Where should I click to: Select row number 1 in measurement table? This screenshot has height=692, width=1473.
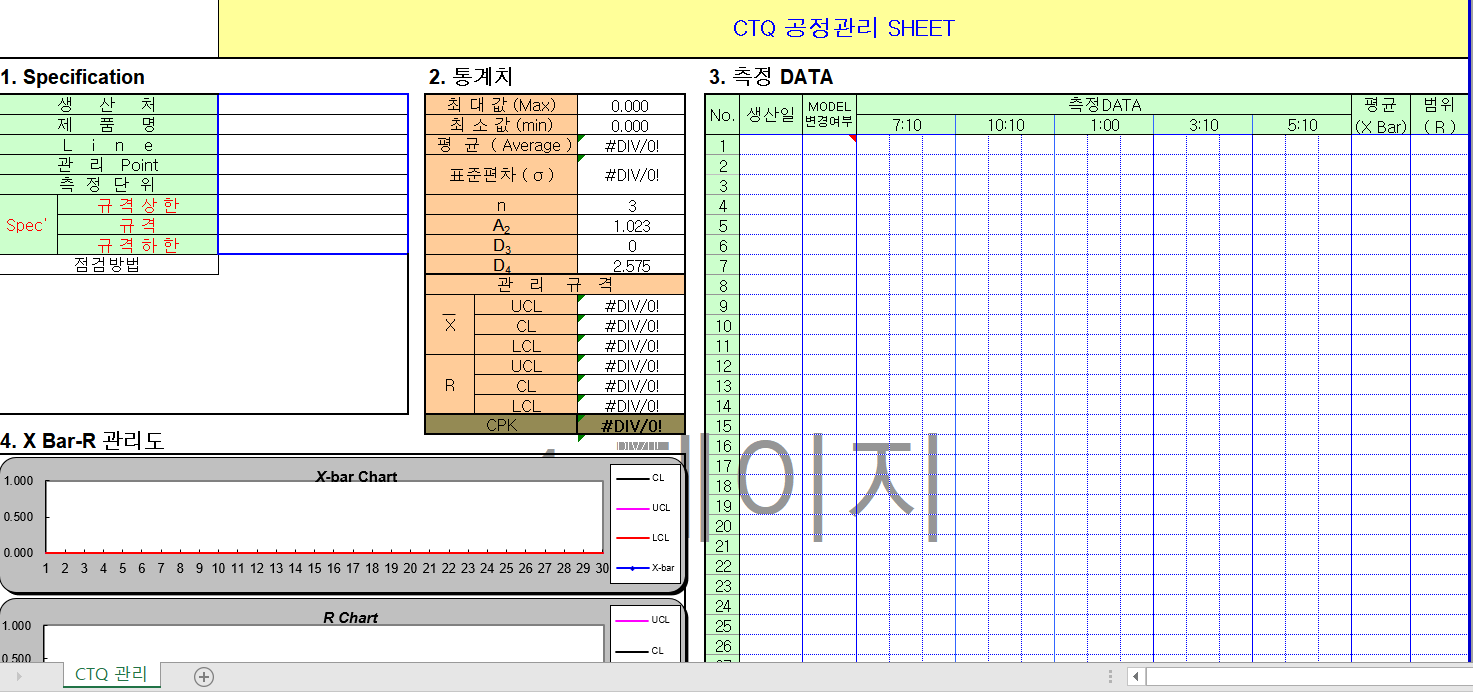click(722, 146)
